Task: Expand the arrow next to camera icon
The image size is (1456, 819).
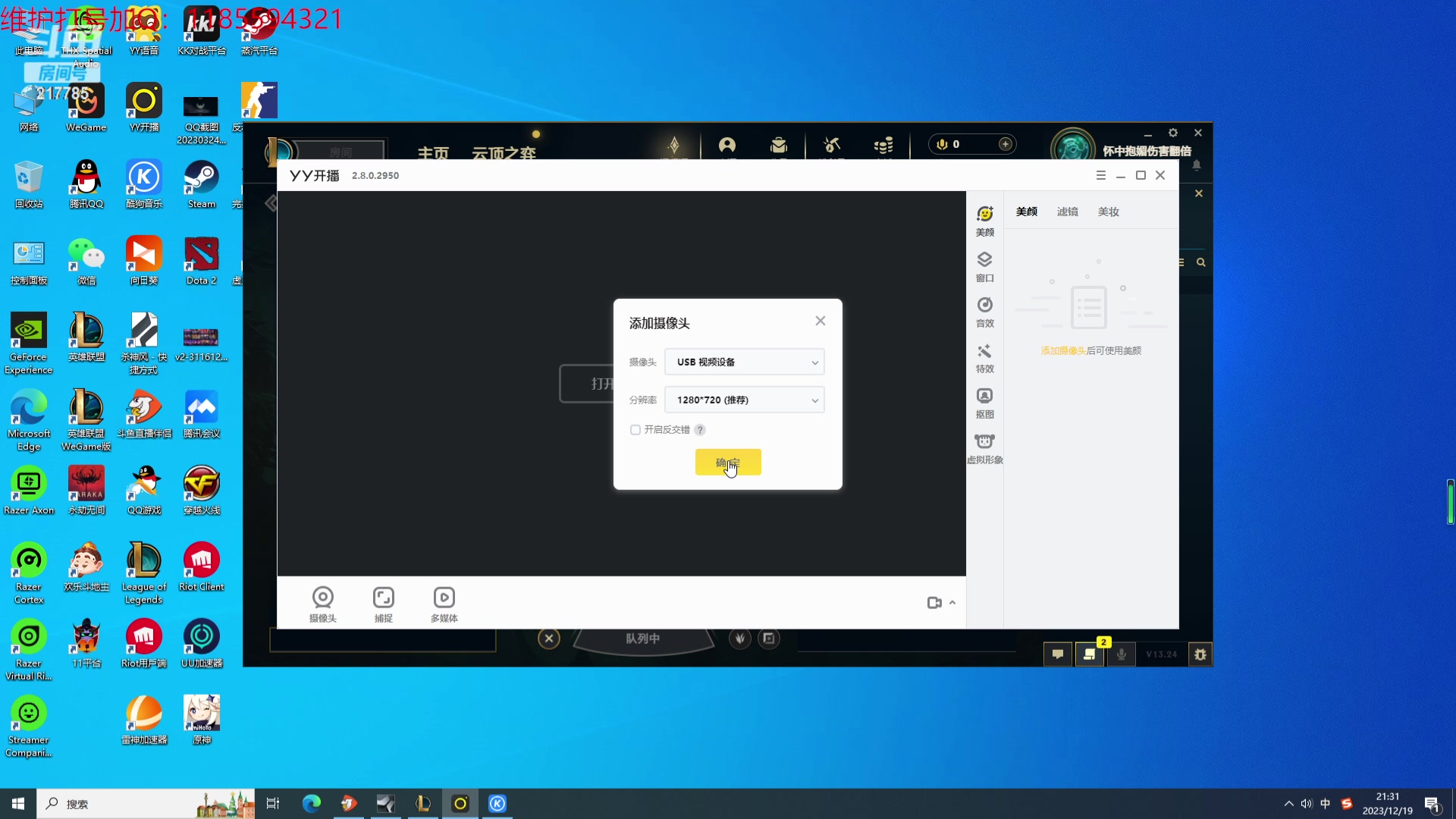Action: click(952, 603)
